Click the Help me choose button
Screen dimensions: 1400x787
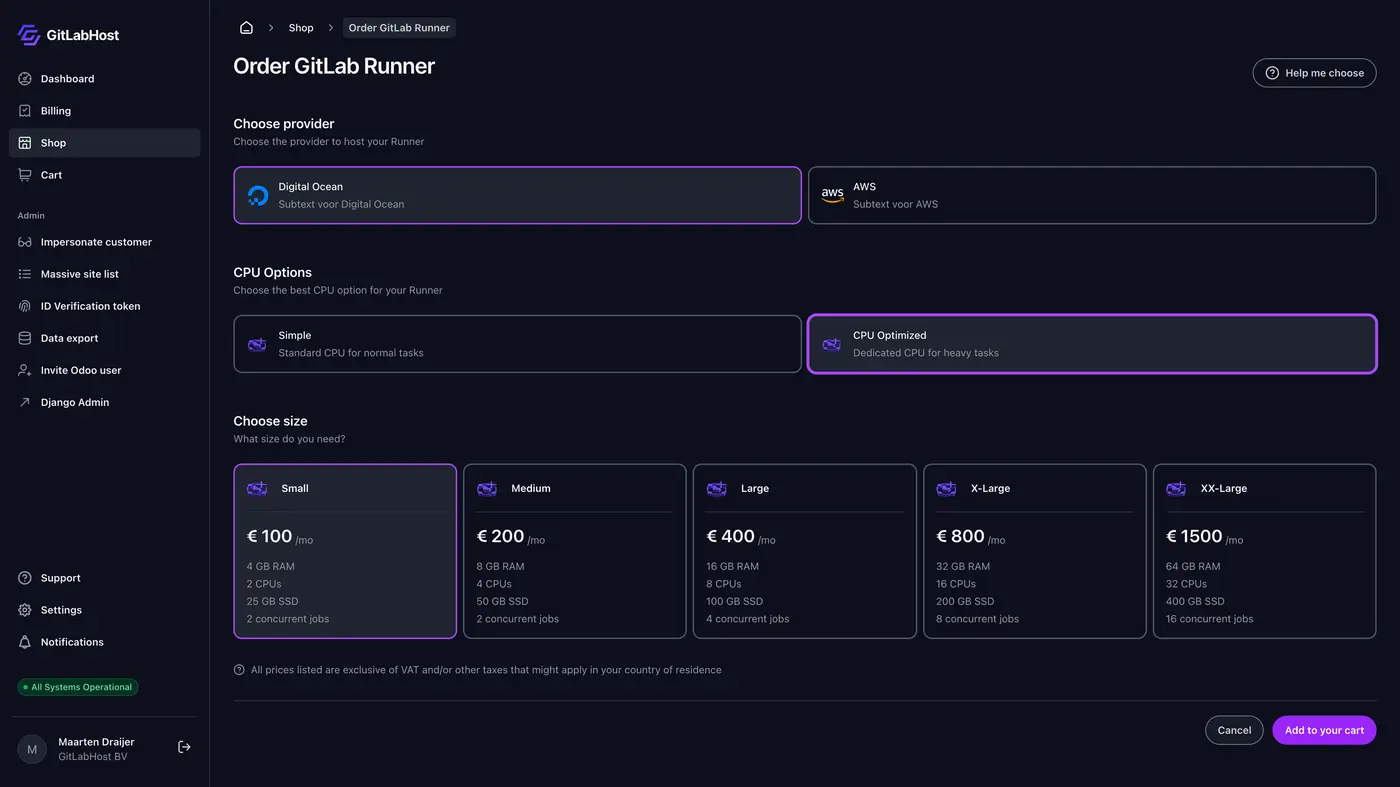pos(1314,73)
